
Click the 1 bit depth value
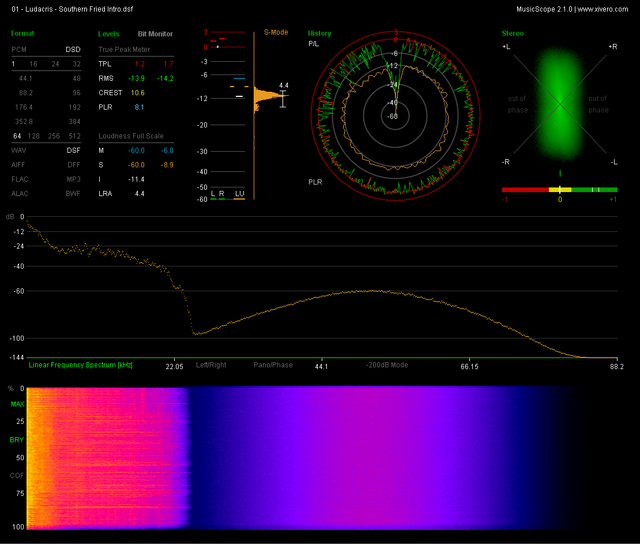(x=13, y=64)
